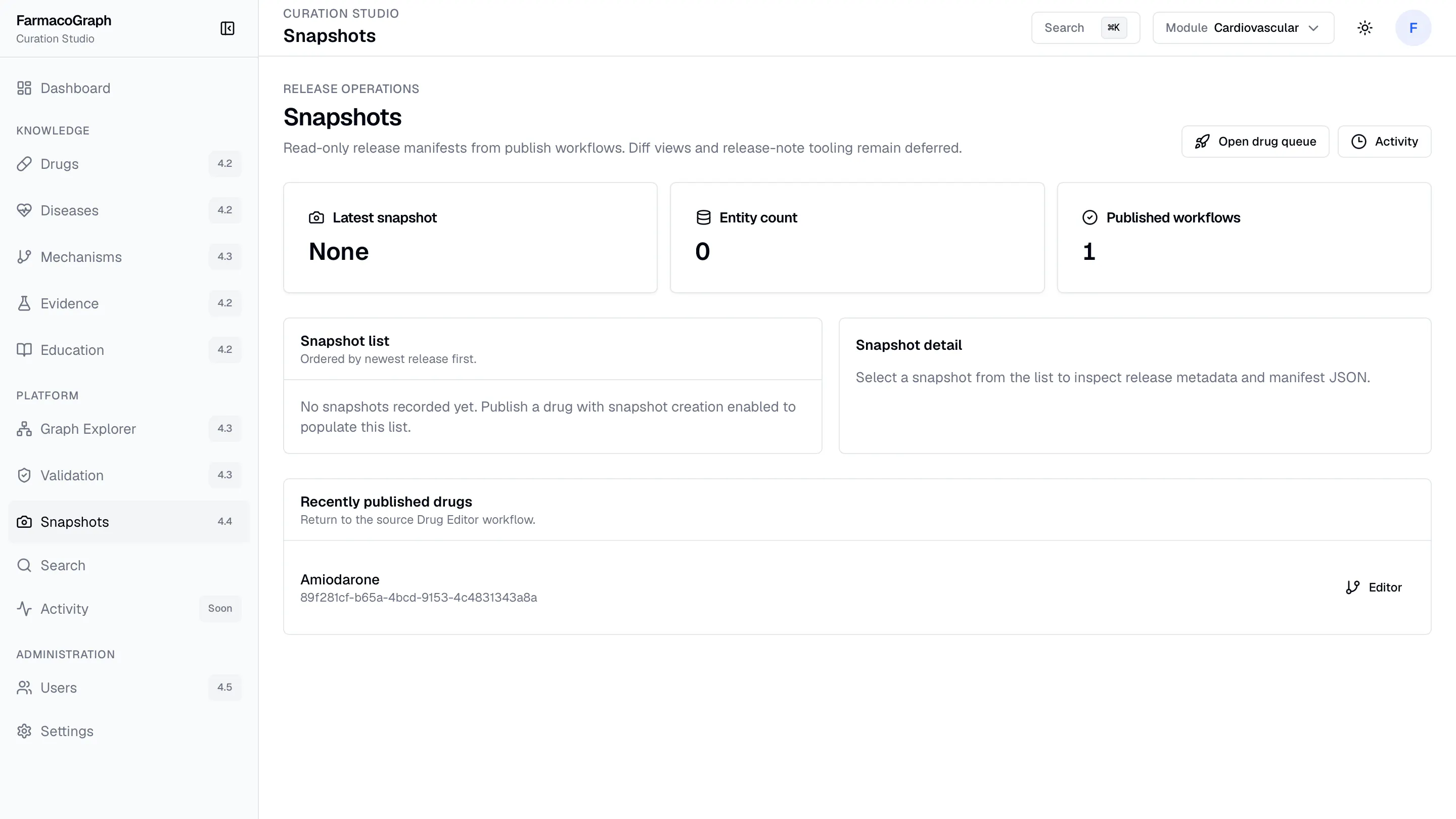This screenshot has height=819, width=1456.
Task: Open Settings page
Action: pyautogui.click(x=129, y=732)
